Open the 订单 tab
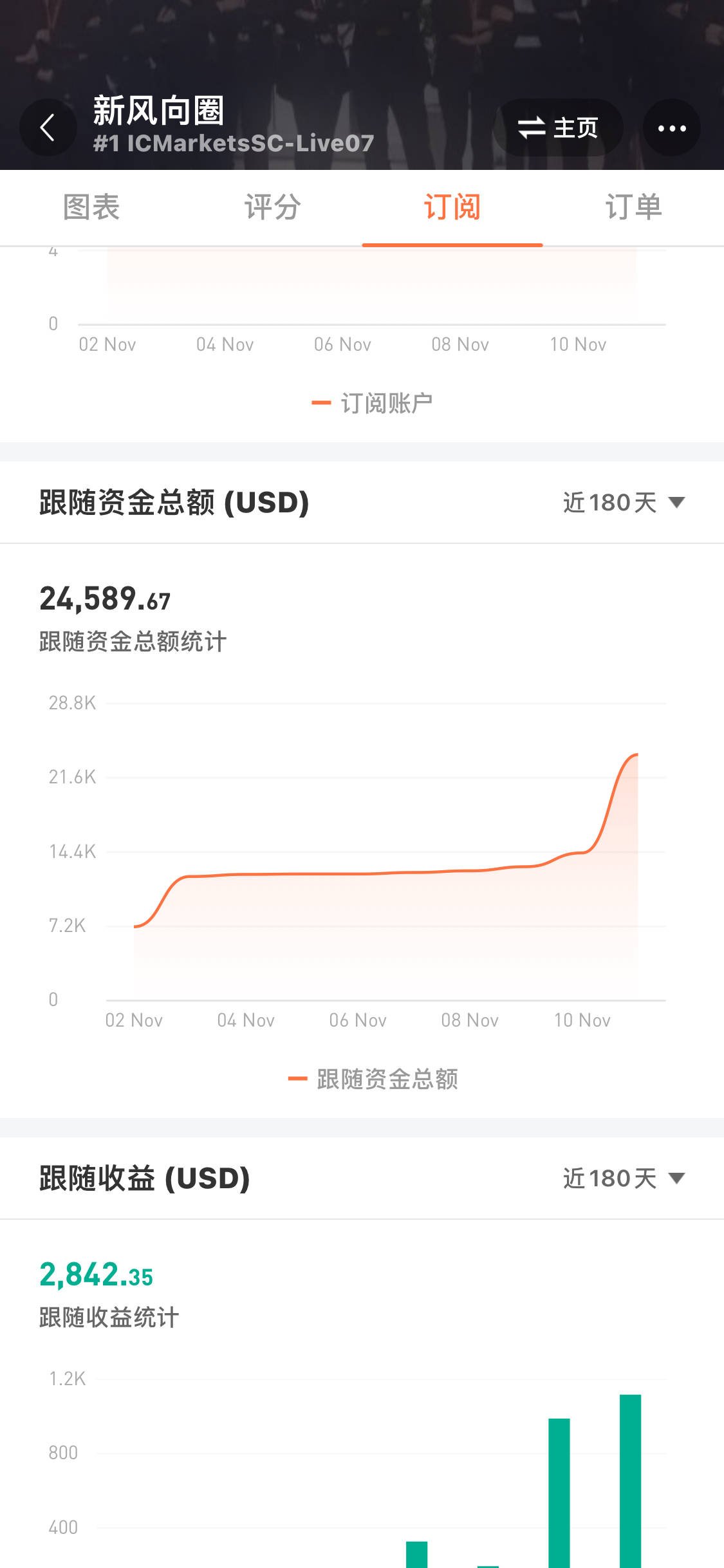Screen dimensions: 724x1568 coord(633,207)
